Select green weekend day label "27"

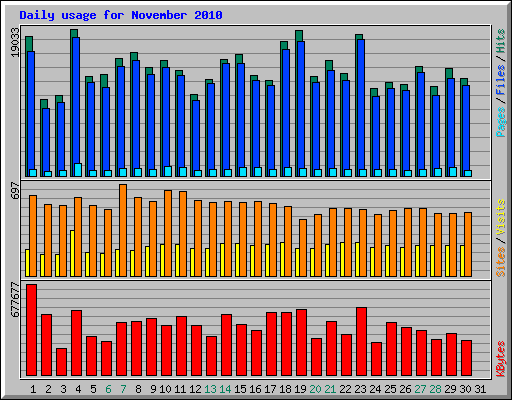pos(420,389)
